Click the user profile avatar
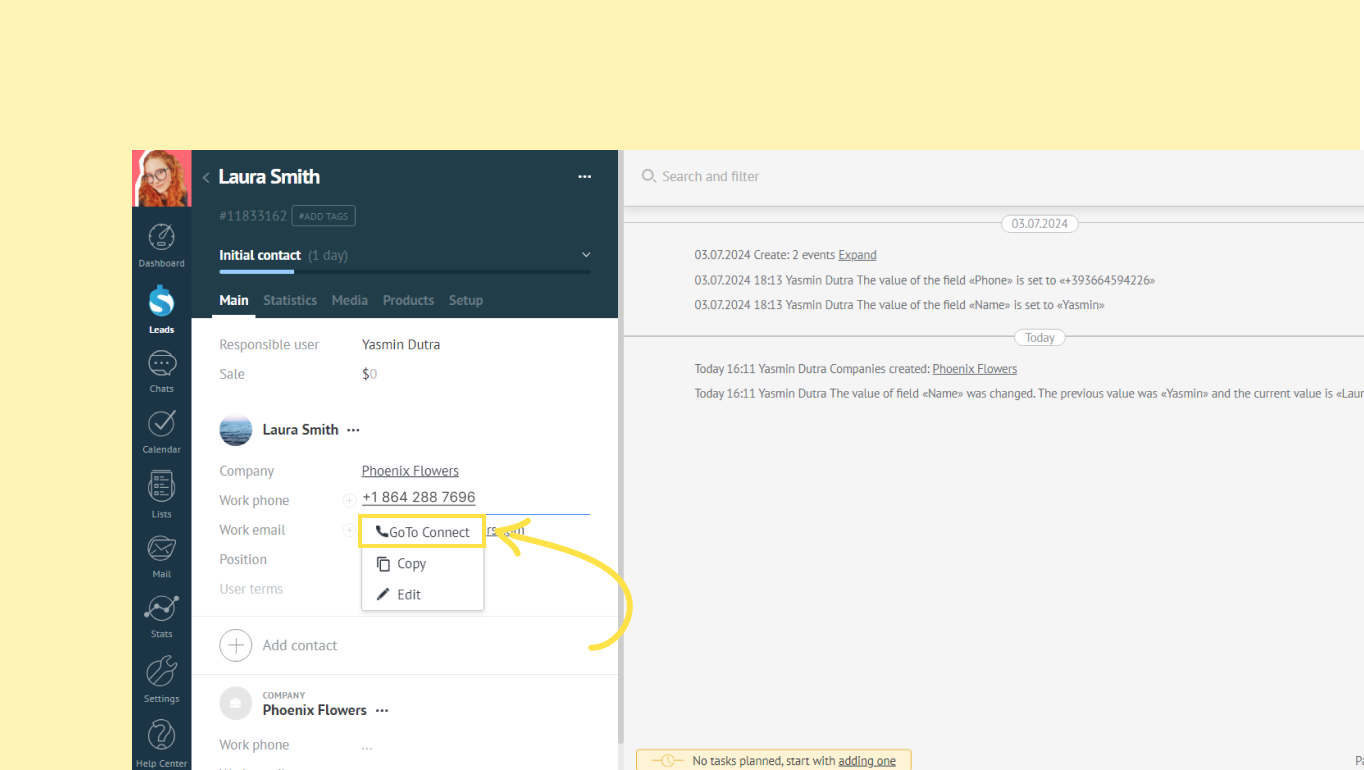 tap(161, 178)
